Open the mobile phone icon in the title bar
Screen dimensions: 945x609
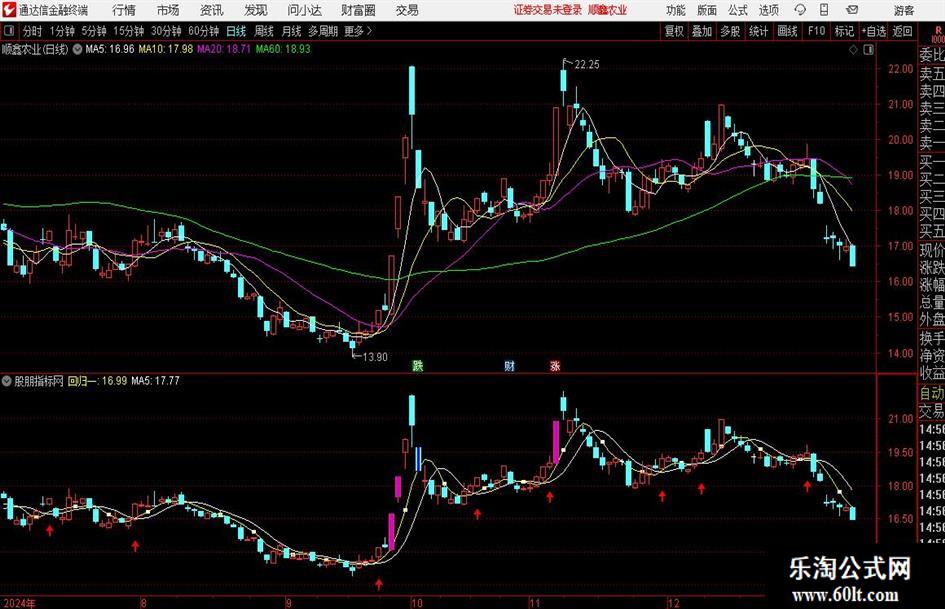pyautogui.click(x=824, y=10)
